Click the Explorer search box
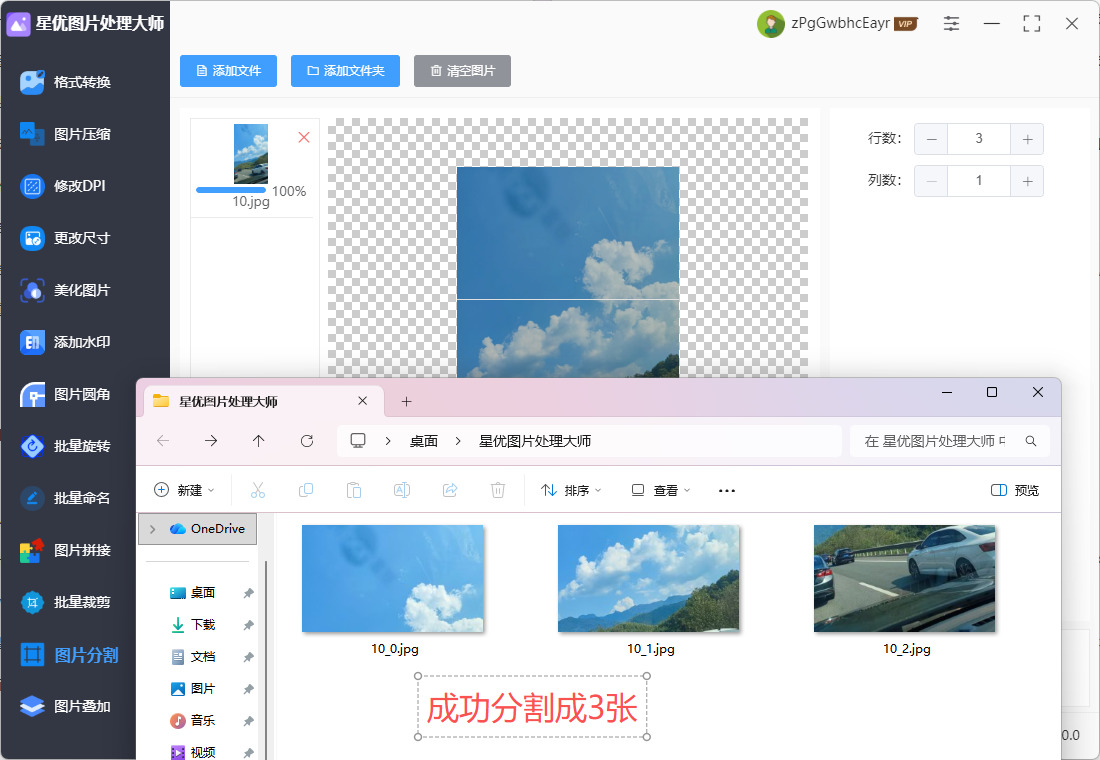 (x=950, y=441)
